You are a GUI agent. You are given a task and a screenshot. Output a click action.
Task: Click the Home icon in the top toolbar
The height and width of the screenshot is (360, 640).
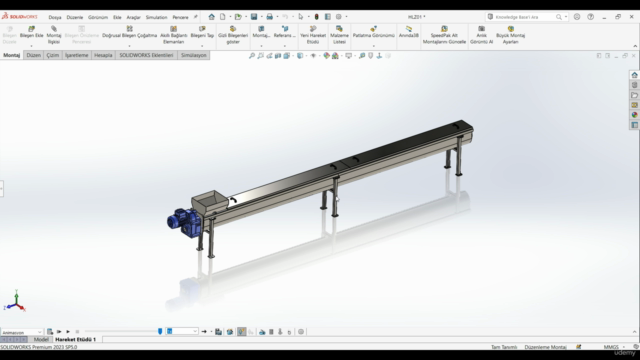pyautogui.click(x=211, y=17)
